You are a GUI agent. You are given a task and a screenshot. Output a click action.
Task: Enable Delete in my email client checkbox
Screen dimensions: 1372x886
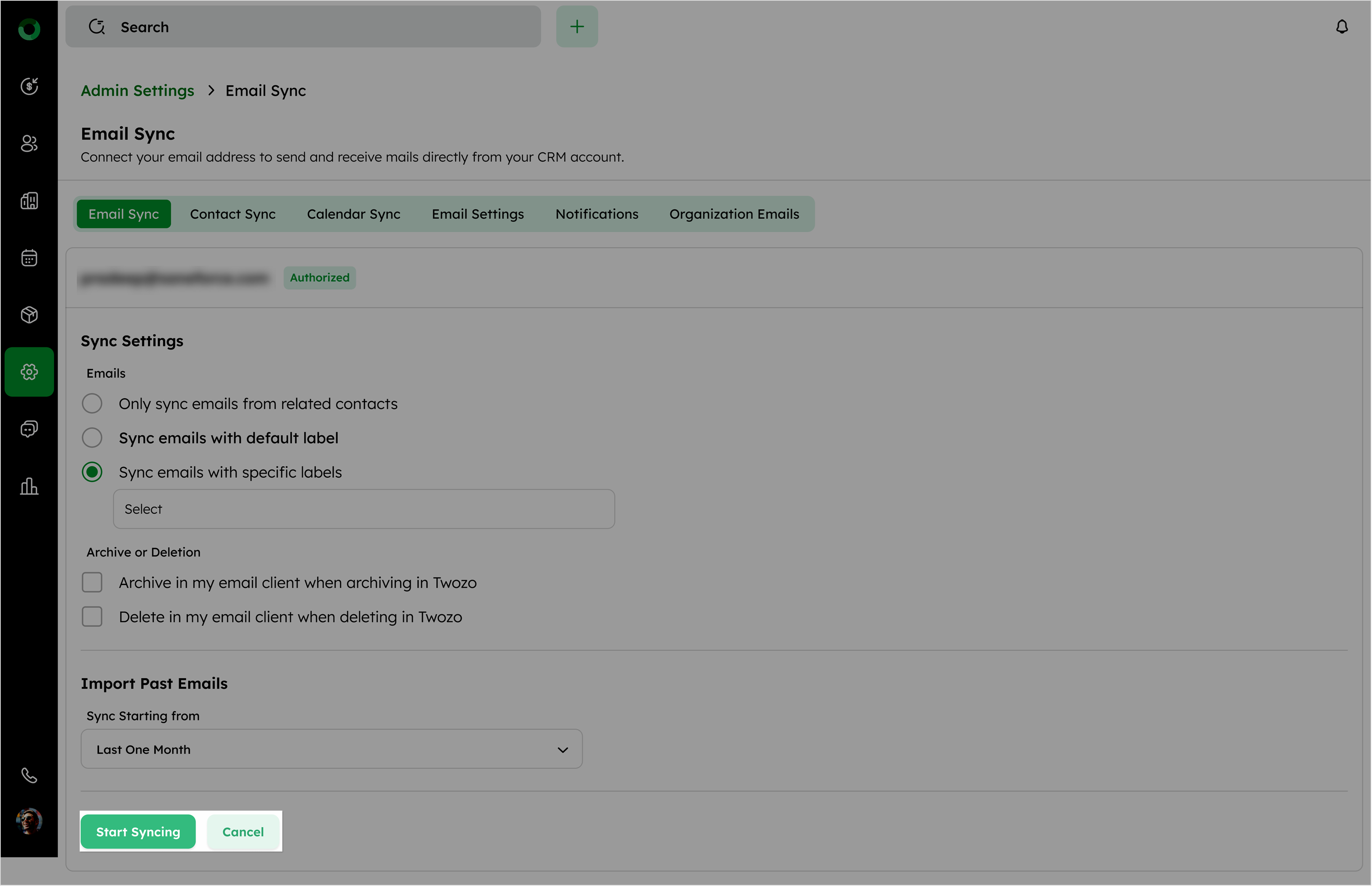coord(92,617)
